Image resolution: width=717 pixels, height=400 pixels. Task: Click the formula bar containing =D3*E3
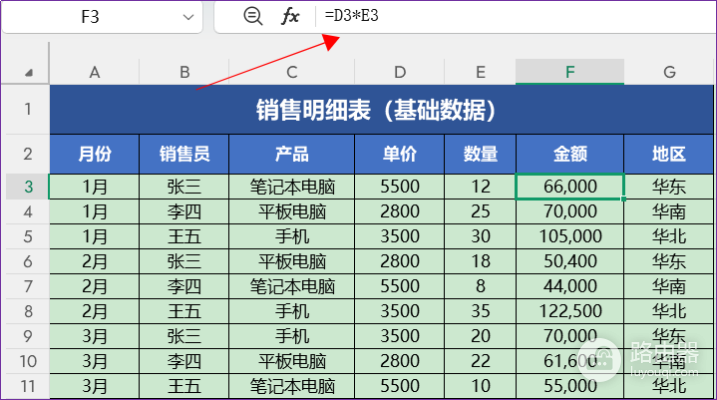514,16
